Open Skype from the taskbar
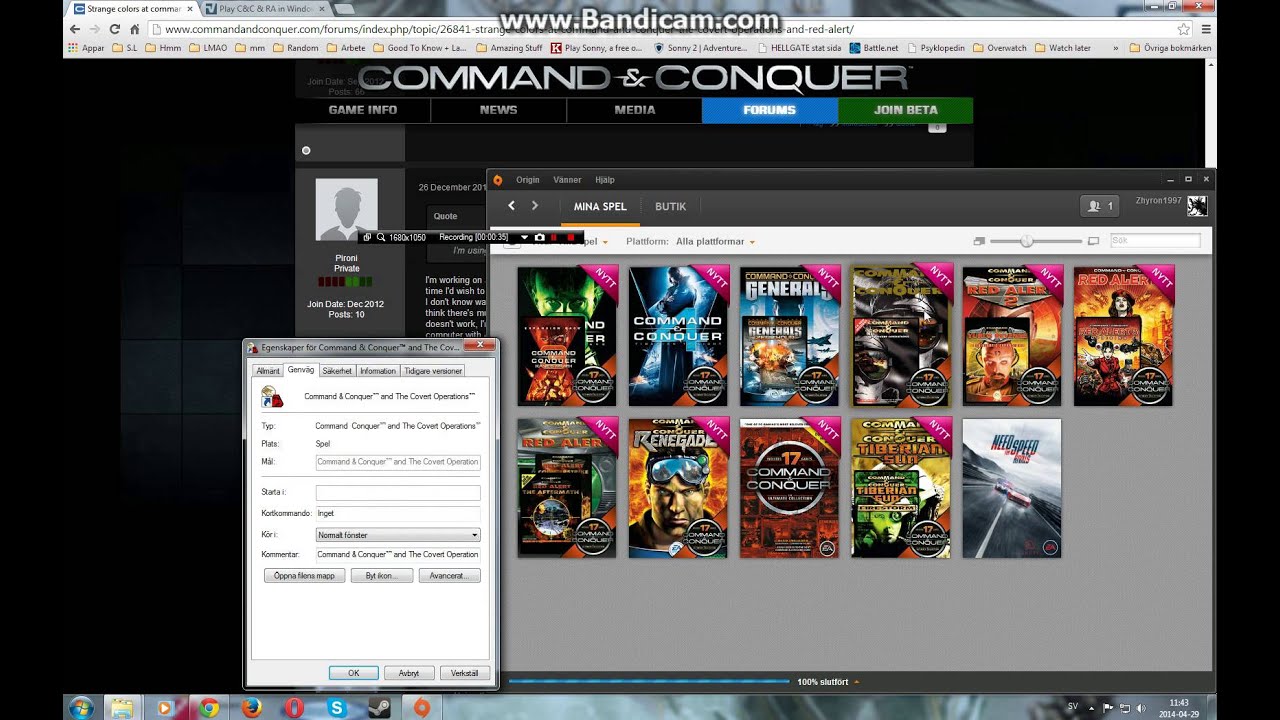 pyautogui.click(x=336, y=707)
